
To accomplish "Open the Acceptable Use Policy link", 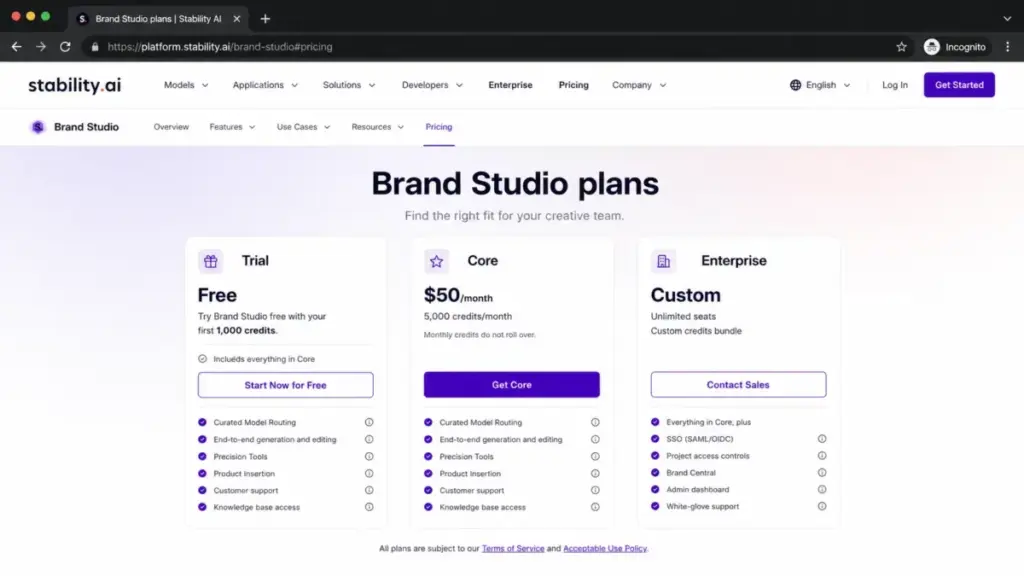I will 605,549.
